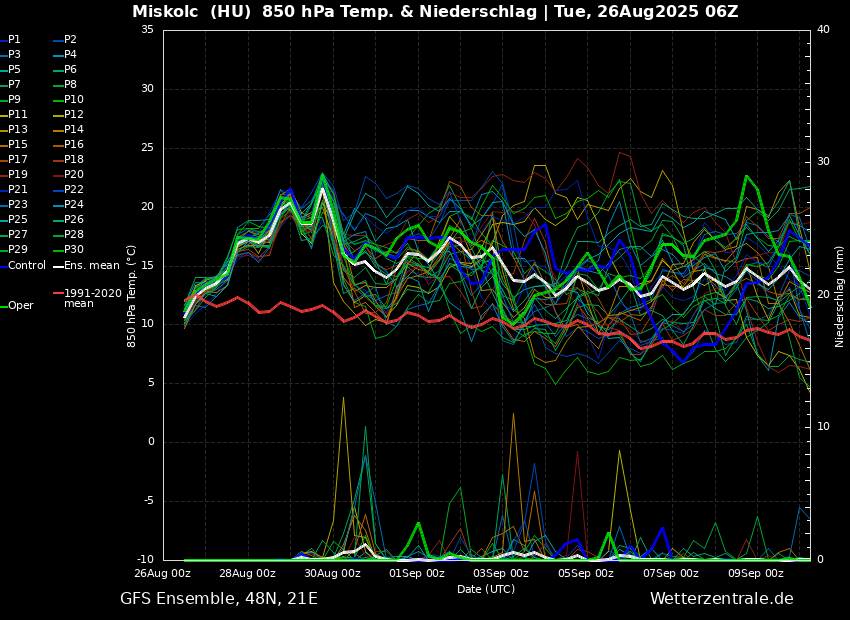The image size is (850, 620).
Task: Click the white line swatch beside Ens. mean
Action: (58, 266)
